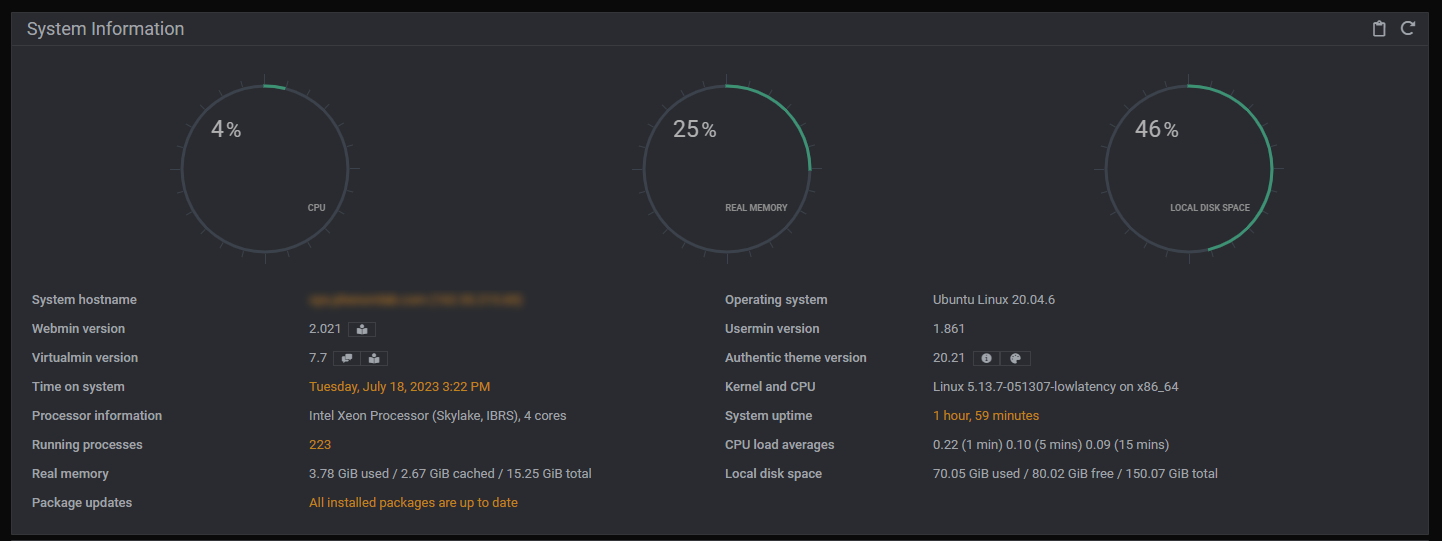Collapse the System Information panel title
Image resolution: width=1442 pixels, height=541 pixels.
[x=105, y=29]
